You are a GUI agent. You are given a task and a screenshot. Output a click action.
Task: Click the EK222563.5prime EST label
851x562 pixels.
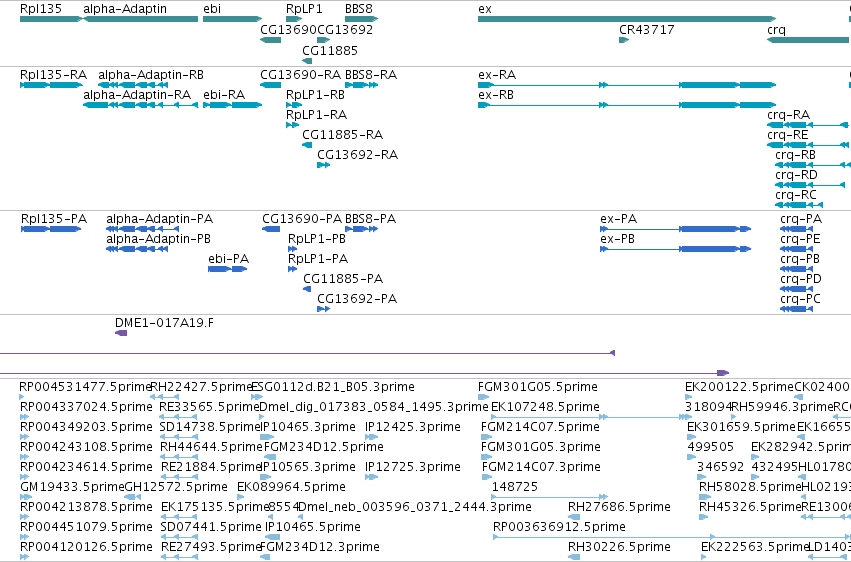pos(755,547)
